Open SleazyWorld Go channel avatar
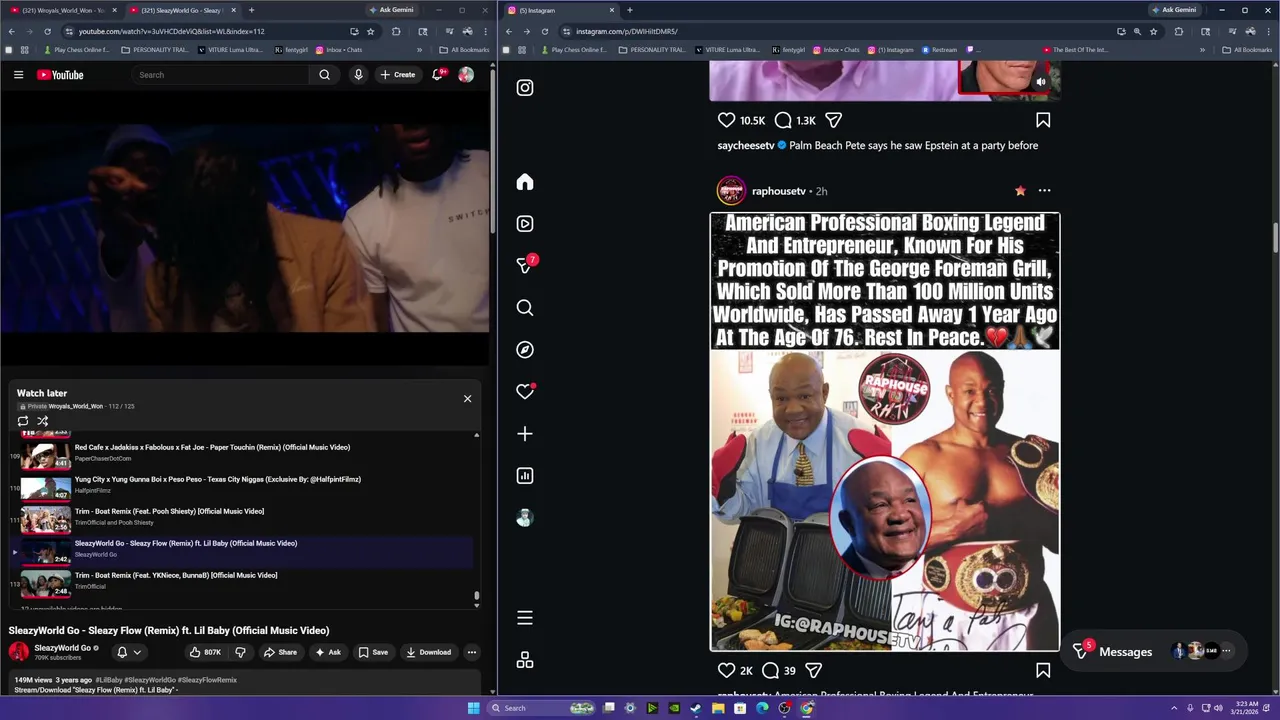This screenshot has width=1280, height=720. (x=19, y=652)
